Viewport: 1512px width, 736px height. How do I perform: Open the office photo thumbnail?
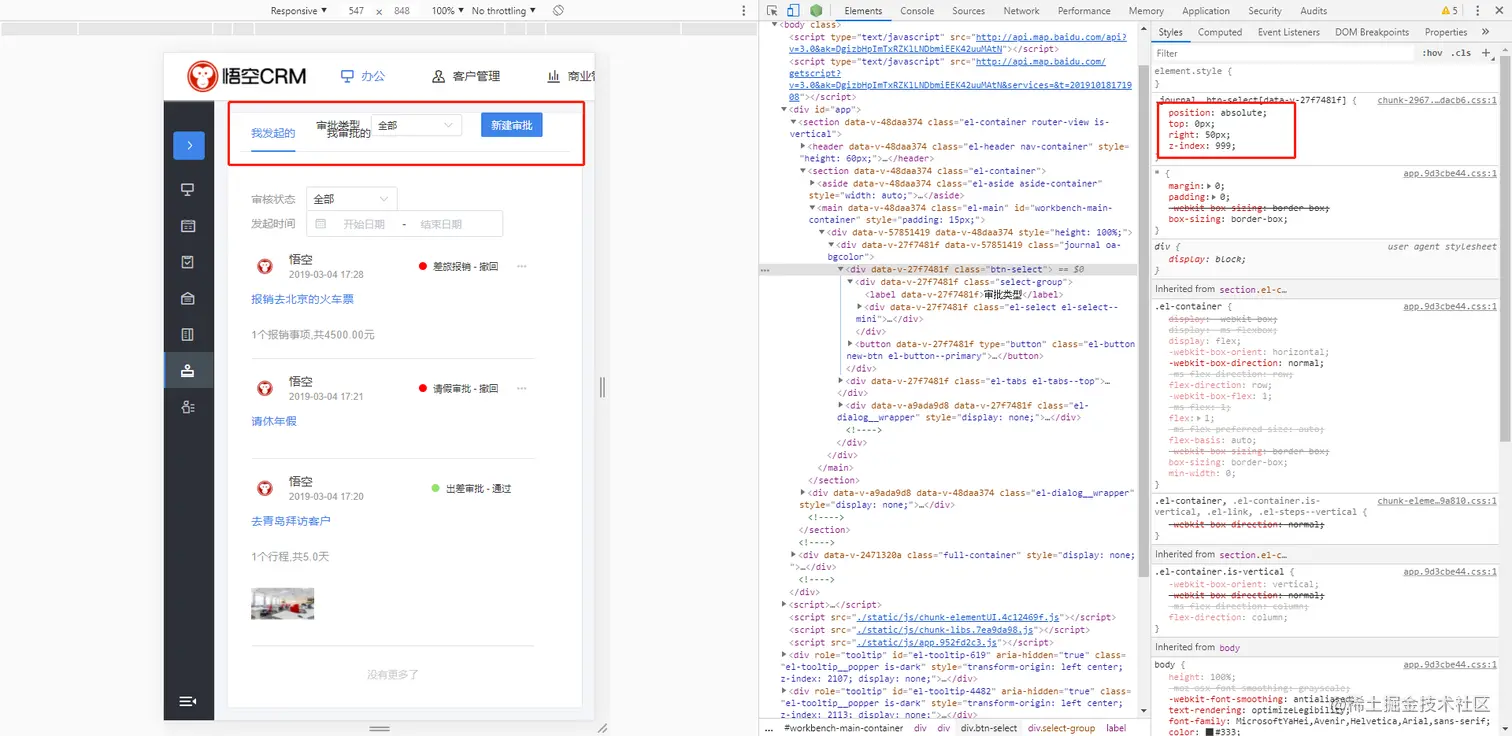pos(282,604)
